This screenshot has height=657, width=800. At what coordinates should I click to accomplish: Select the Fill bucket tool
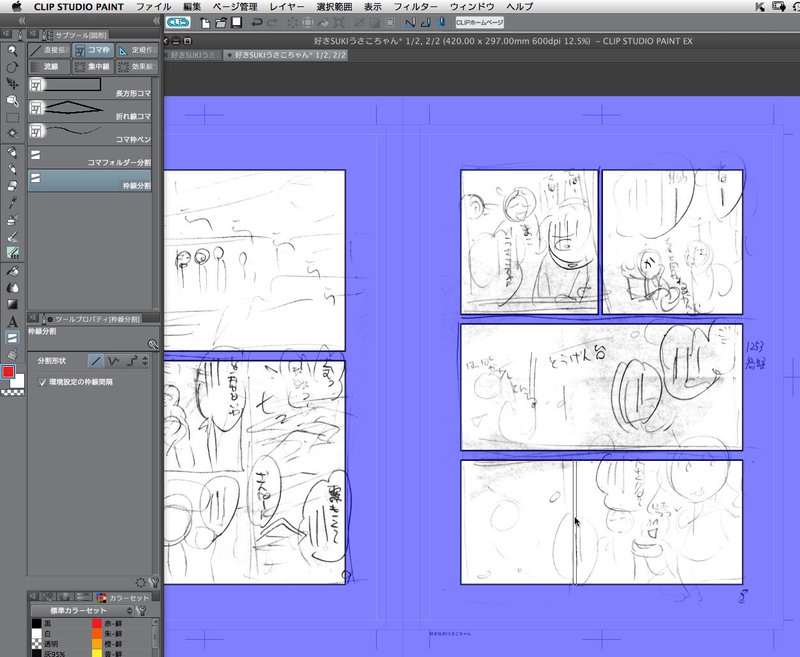(12, 271)
